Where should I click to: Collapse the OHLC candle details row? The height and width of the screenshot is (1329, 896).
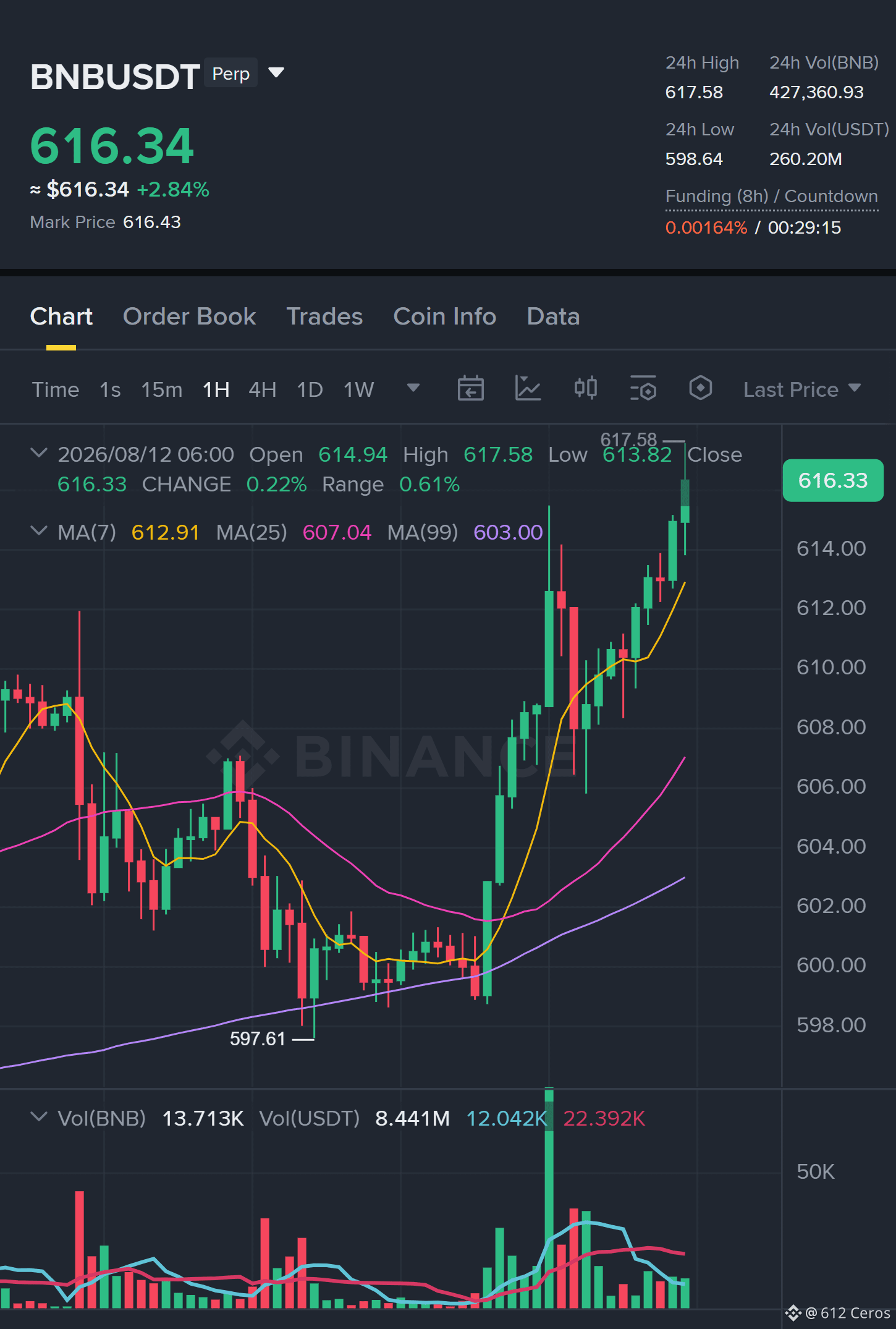click(x=39, y=453)
